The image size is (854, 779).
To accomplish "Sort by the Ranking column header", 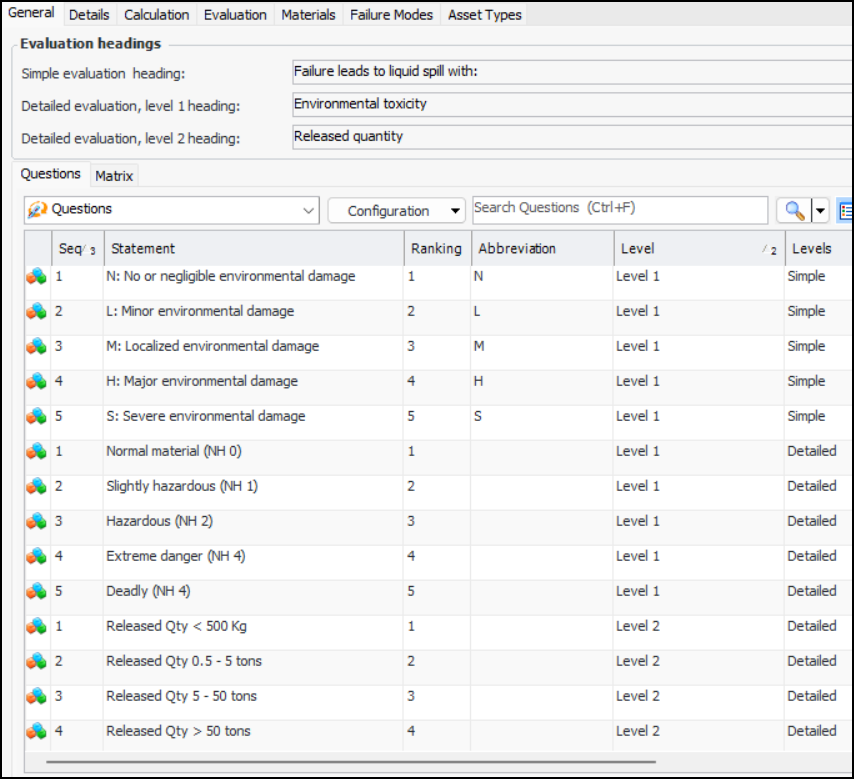I will pyautogui.click(x=436, y=248).
